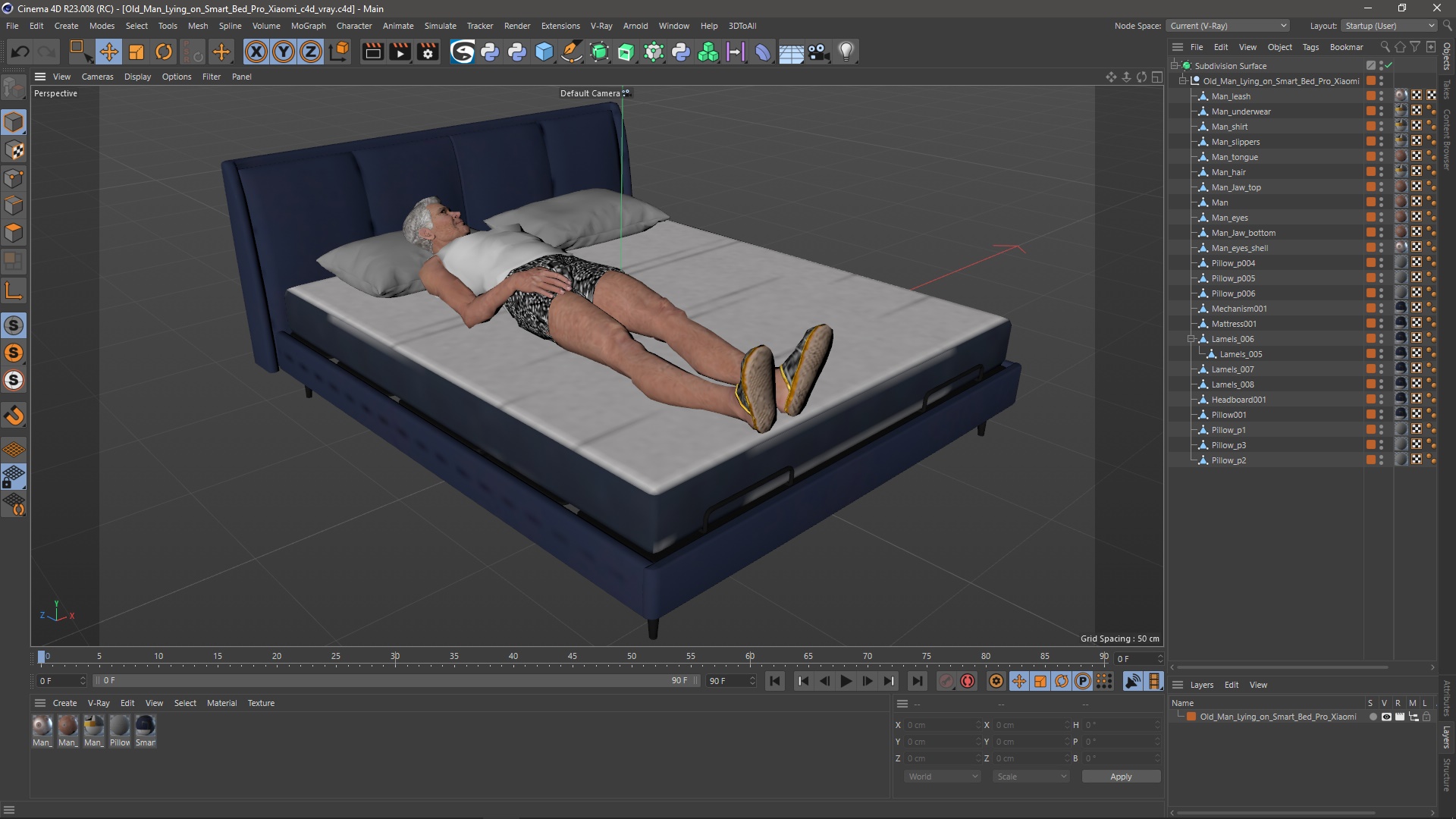Viewport: 1456px width, 819px height.
Task: Click end frame 90 F stepper field
Action: coord(732,681)
